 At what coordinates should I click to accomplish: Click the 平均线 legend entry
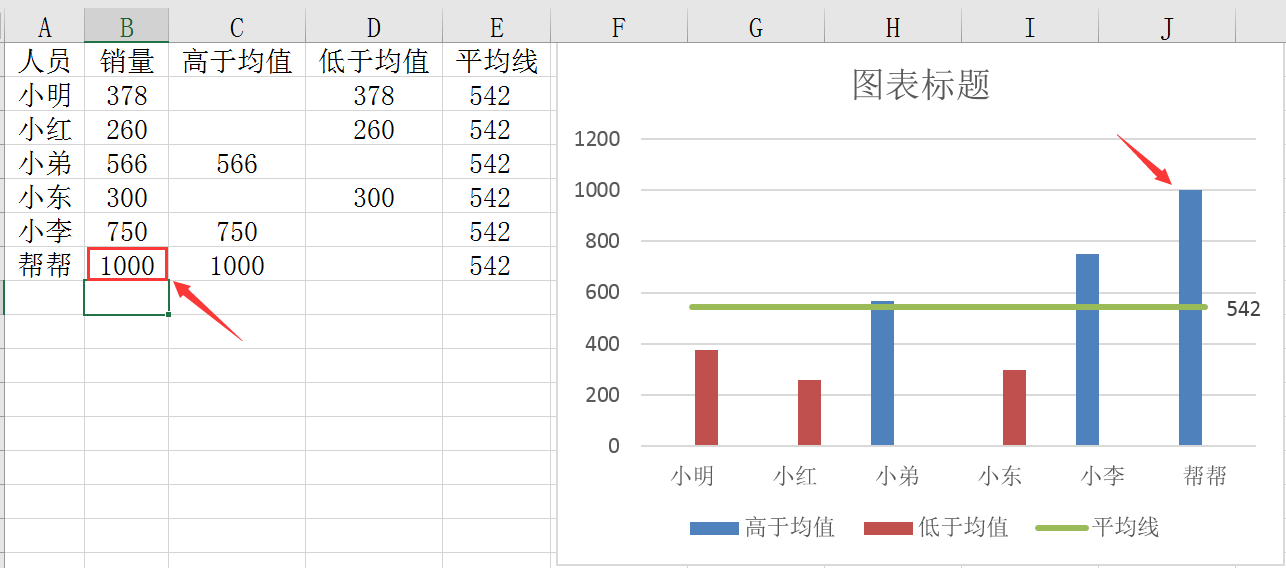click(x=1097, y=527)
